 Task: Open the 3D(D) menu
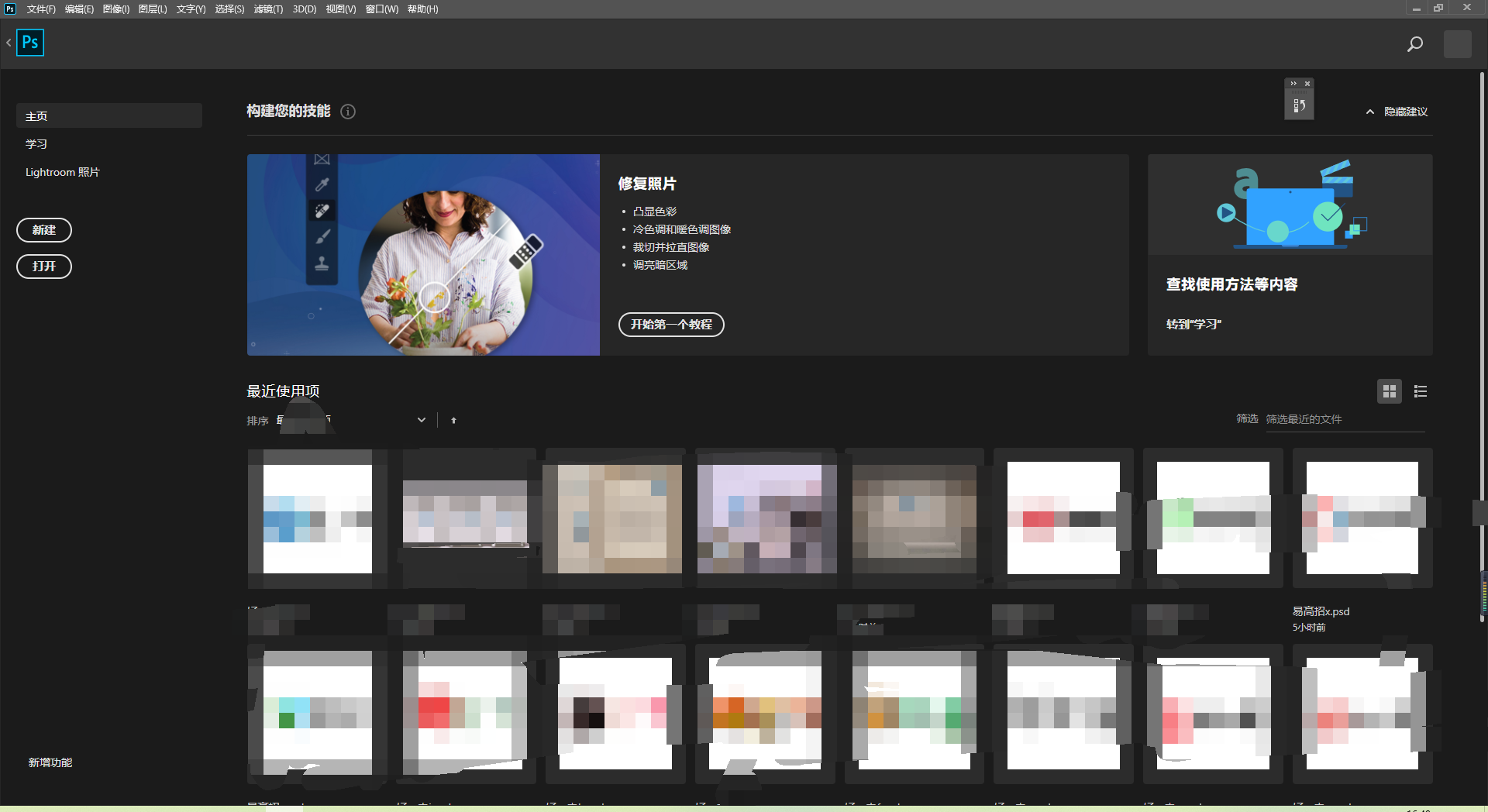tap(305, 9)
